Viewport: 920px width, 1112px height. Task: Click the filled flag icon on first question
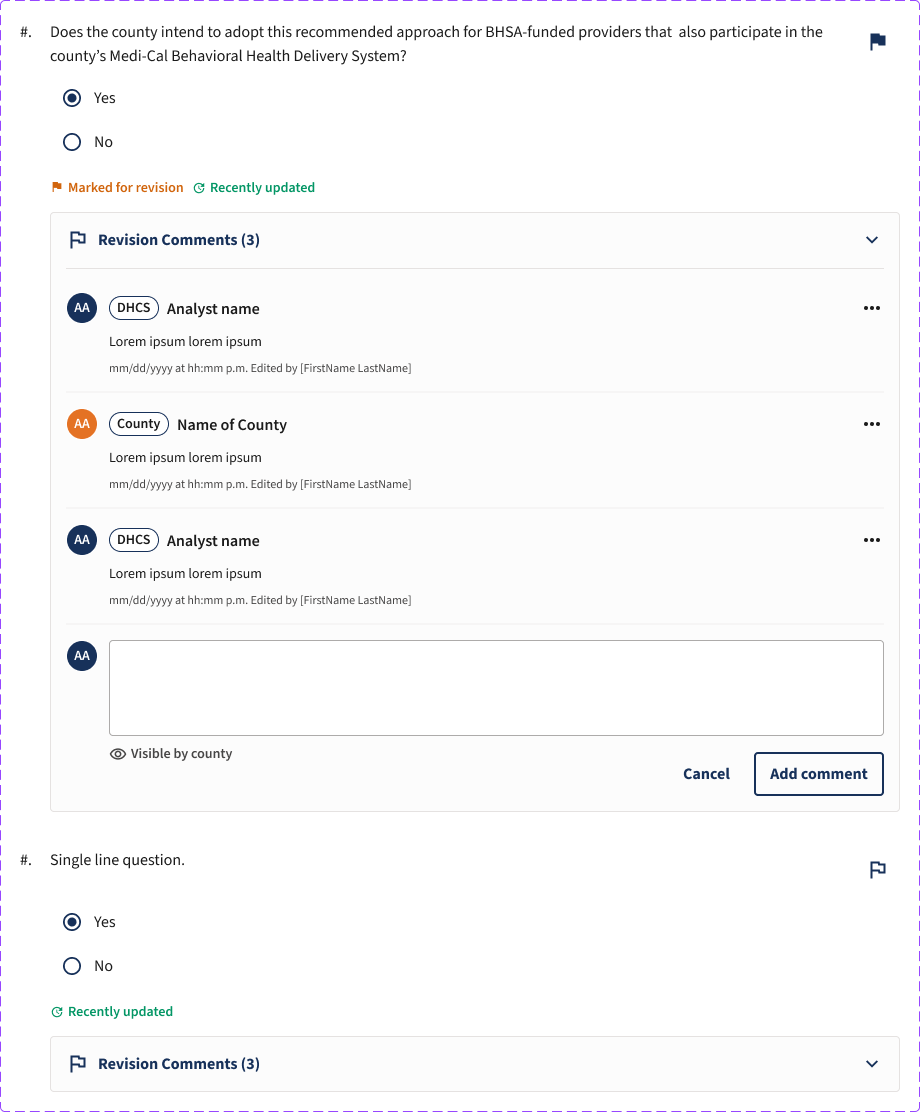point(877,42)
